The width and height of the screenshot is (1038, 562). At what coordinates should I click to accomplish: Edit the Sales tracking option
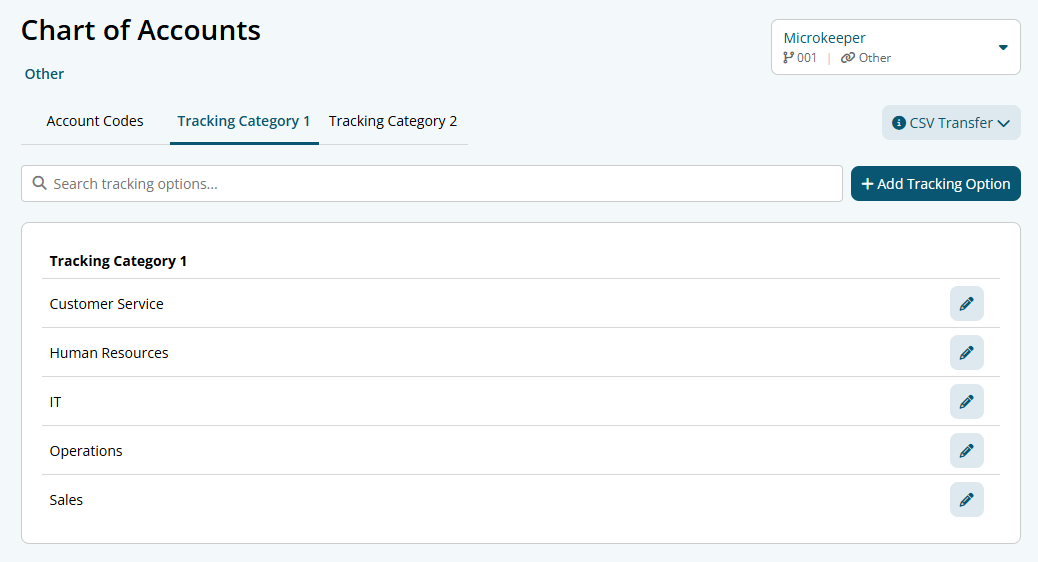pos(966,499)
